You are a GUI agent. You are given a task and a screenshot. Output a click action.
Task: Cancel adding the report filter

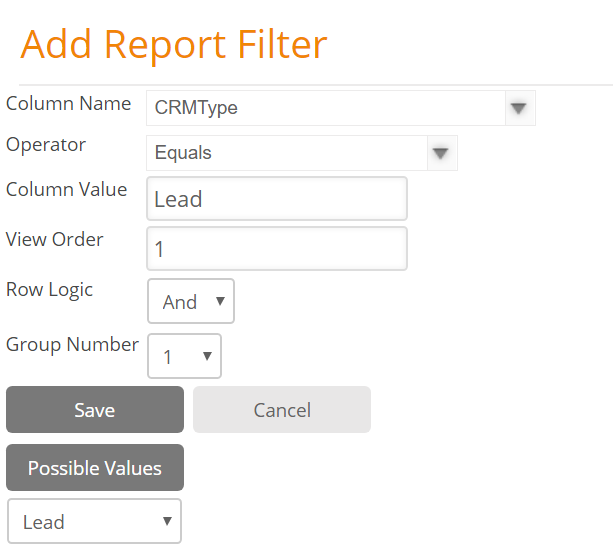(282, 410)
